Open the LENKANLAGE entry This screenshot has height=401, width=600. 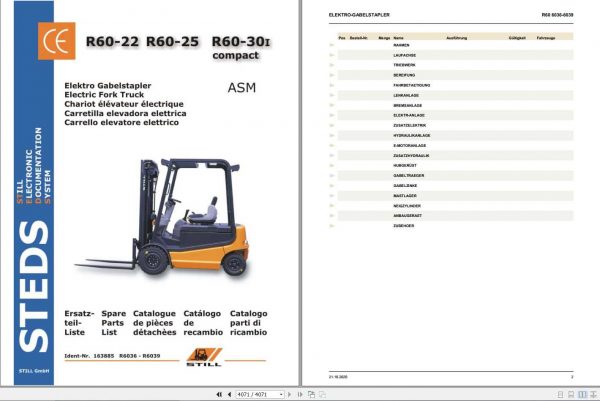[x=406, y=95]
